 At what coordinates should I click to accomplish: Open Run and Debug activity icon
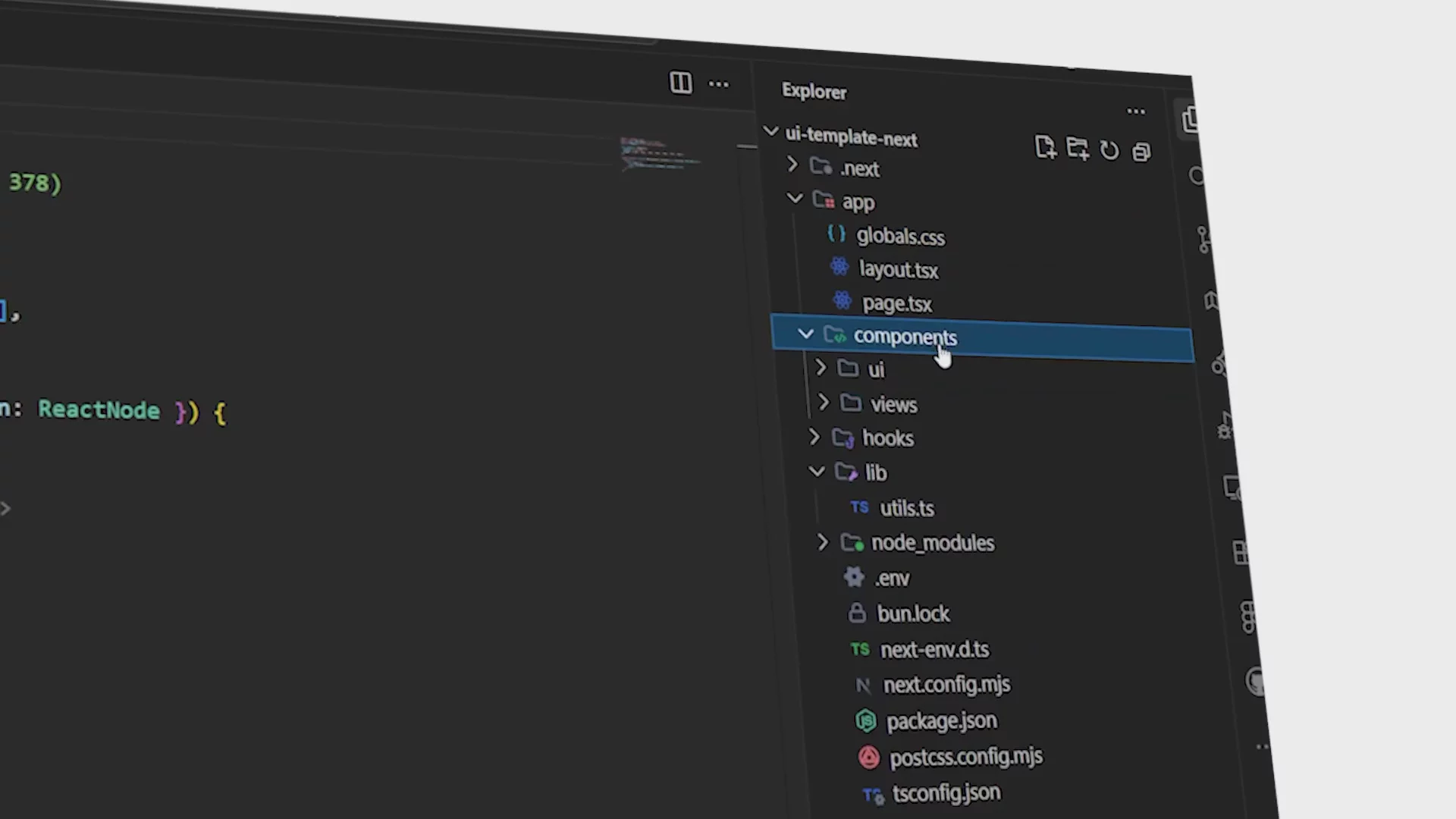coord(1224,426)
